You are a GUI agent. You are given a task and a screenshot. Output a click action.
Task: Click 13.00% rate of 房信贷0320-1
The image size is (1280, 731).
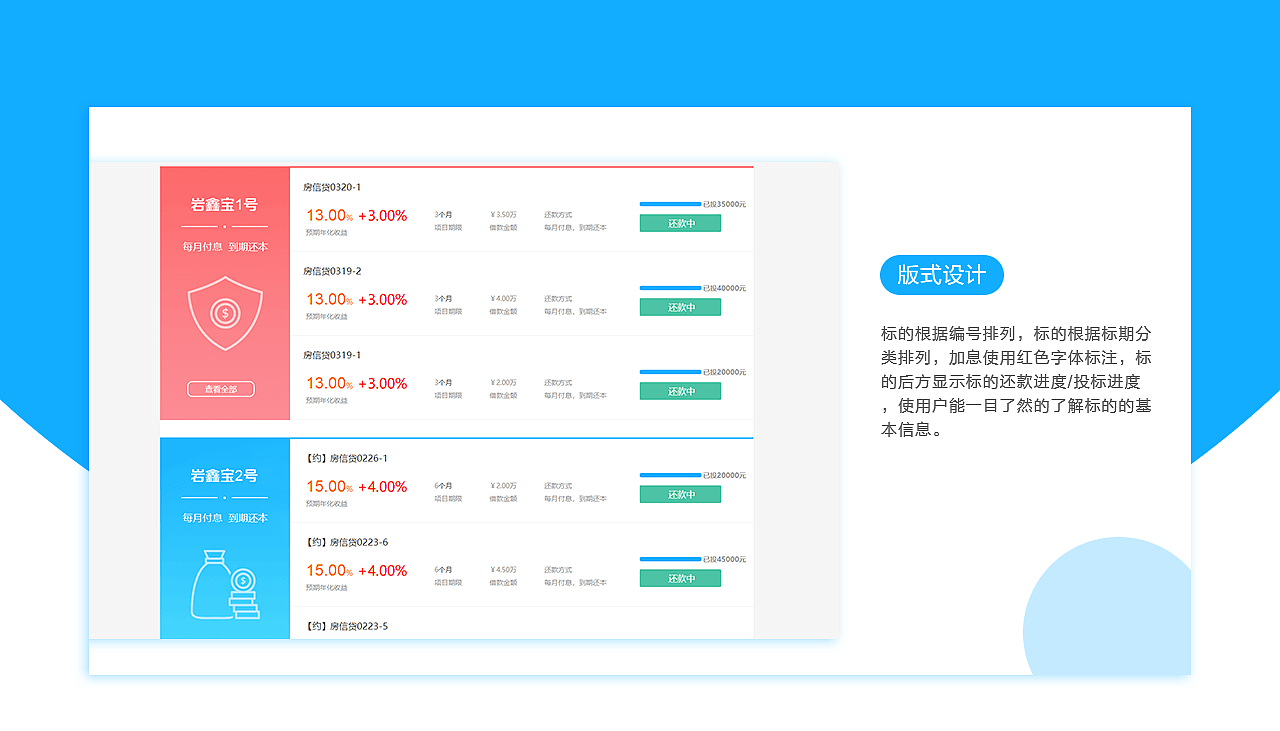point(329,215)
